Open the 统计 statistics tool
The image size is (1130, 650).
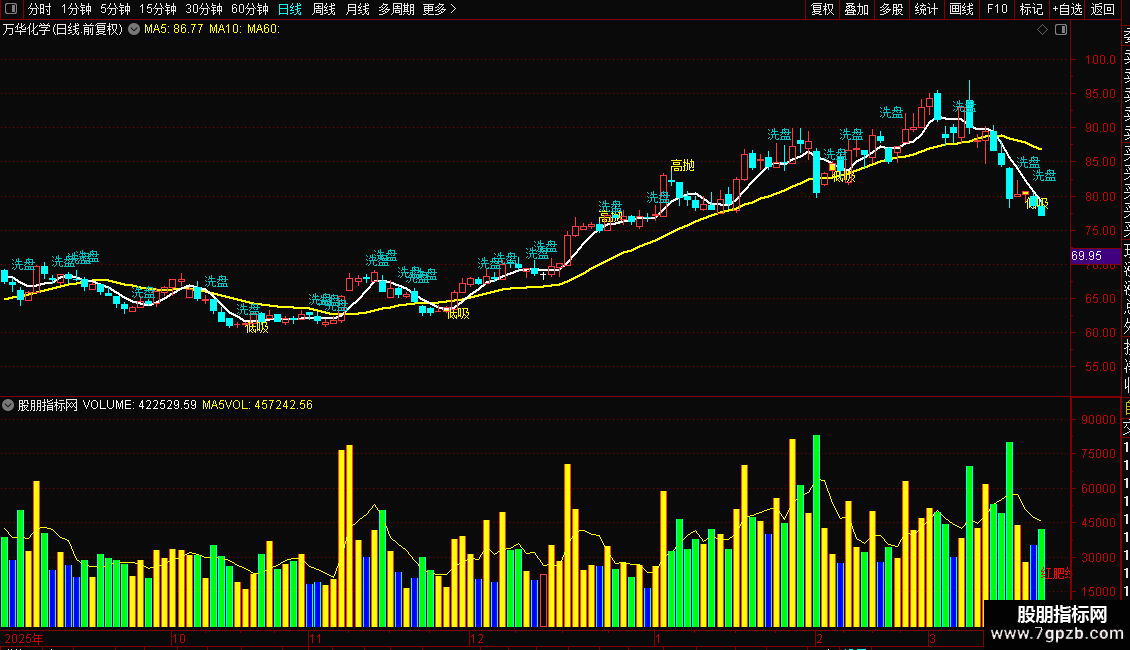(x=926, y=9)
